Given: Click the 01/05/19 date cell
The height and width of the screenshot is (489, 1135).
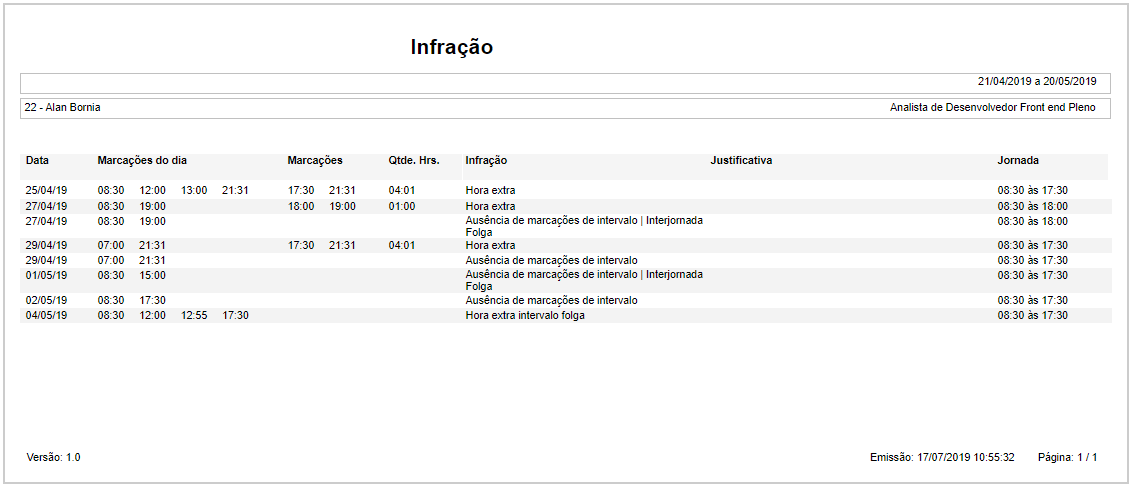Looking at the screenshot, I should click(46, 275).
